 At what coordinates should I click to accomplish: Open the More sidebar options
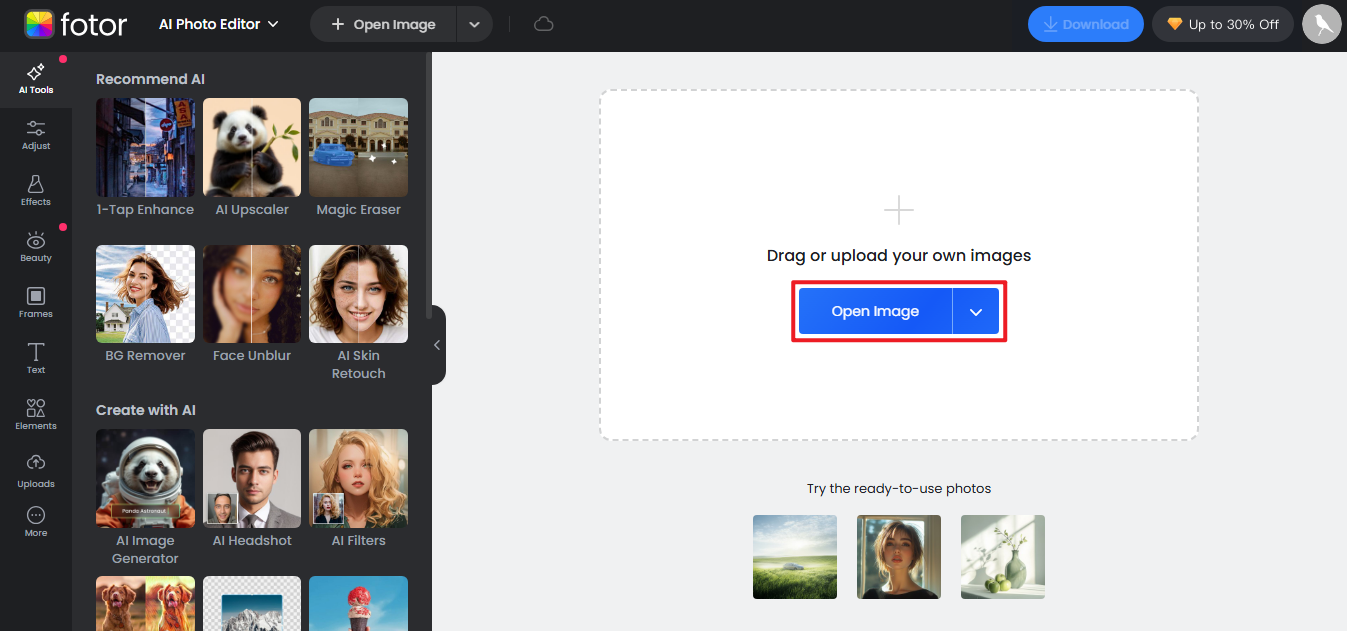pos(36,522)
